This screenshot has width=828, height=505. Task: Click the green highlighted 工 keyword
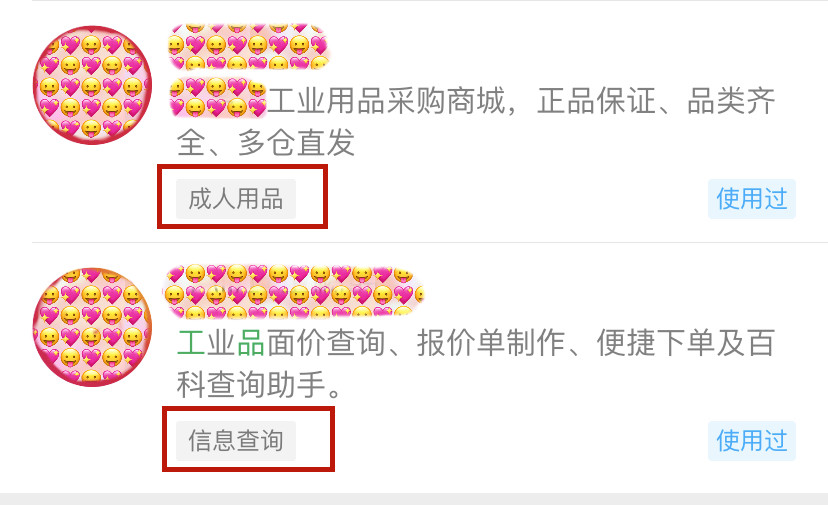pos(191,343)
